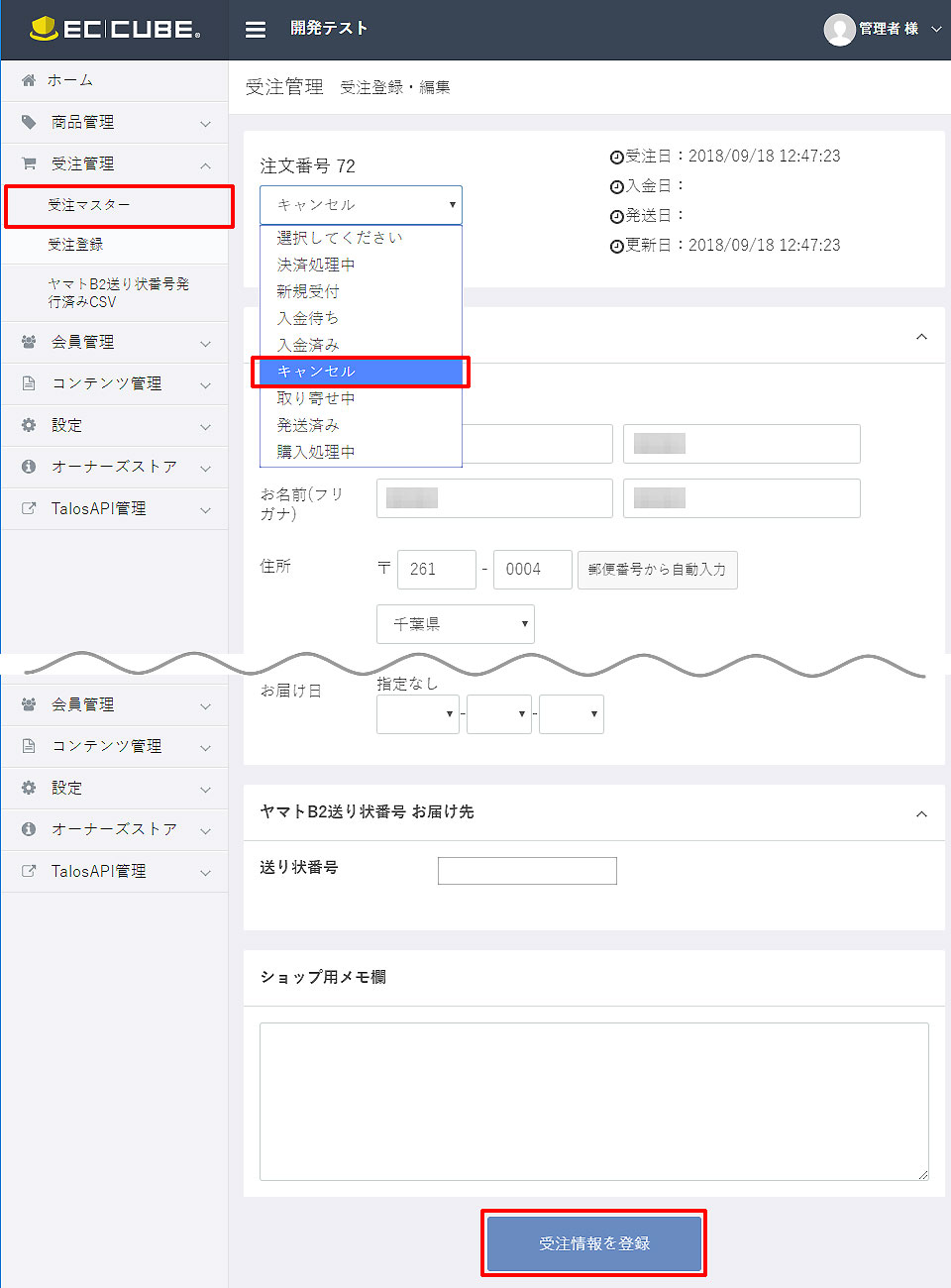Click the first お名前(フリガナ) field
The image size is (951, 1288).
[x=494, y=498]
